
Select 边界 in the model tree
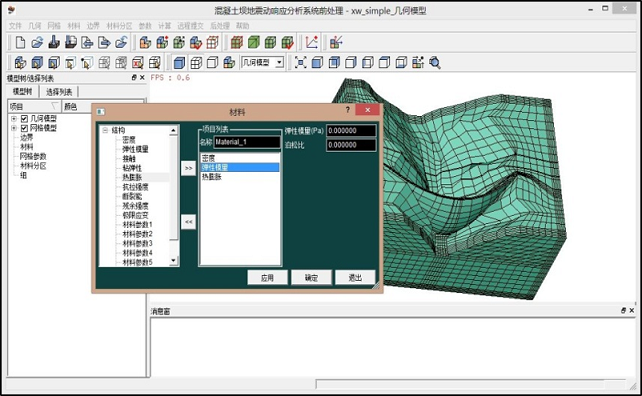[x=27, y=138]
